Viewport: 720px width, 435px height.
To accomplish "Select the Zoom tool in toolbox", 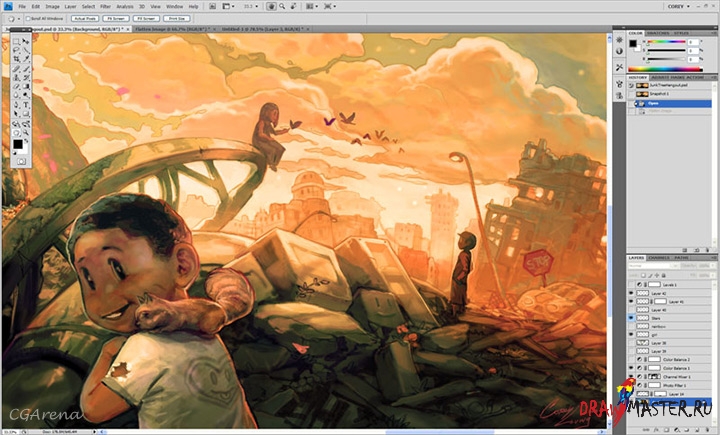I will click(26, 133).
